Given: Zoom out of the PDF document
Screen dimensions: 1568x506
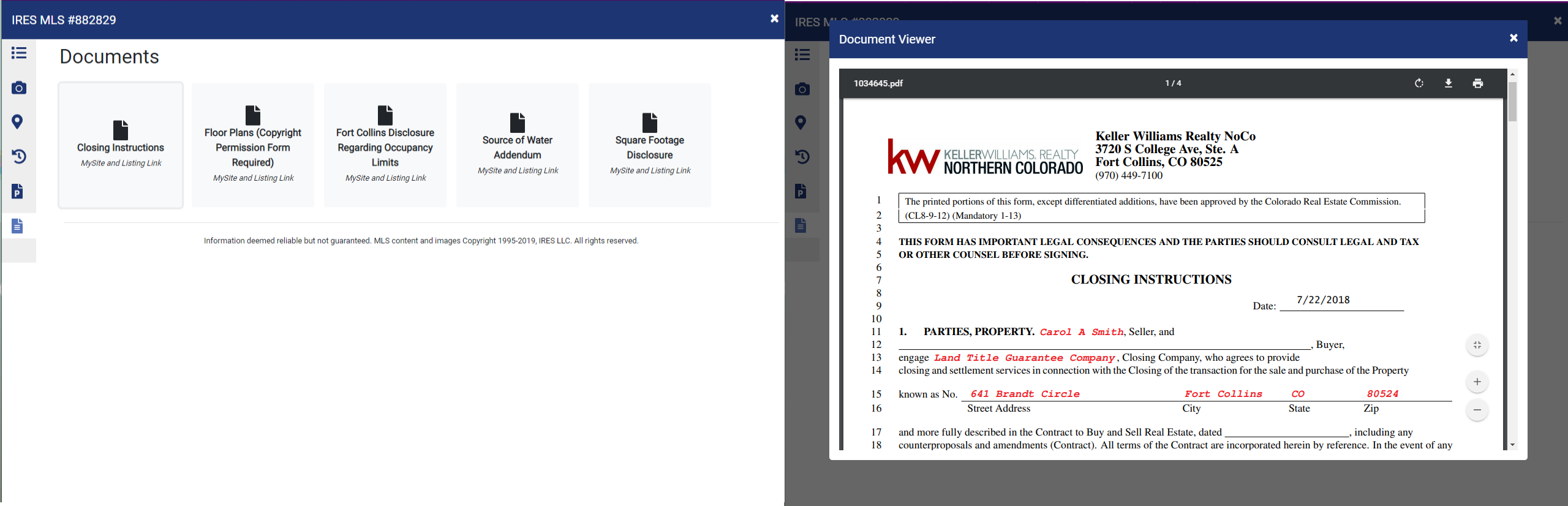Looking at the screenshot, I should pyautogui.click(x=1477, y=410).
